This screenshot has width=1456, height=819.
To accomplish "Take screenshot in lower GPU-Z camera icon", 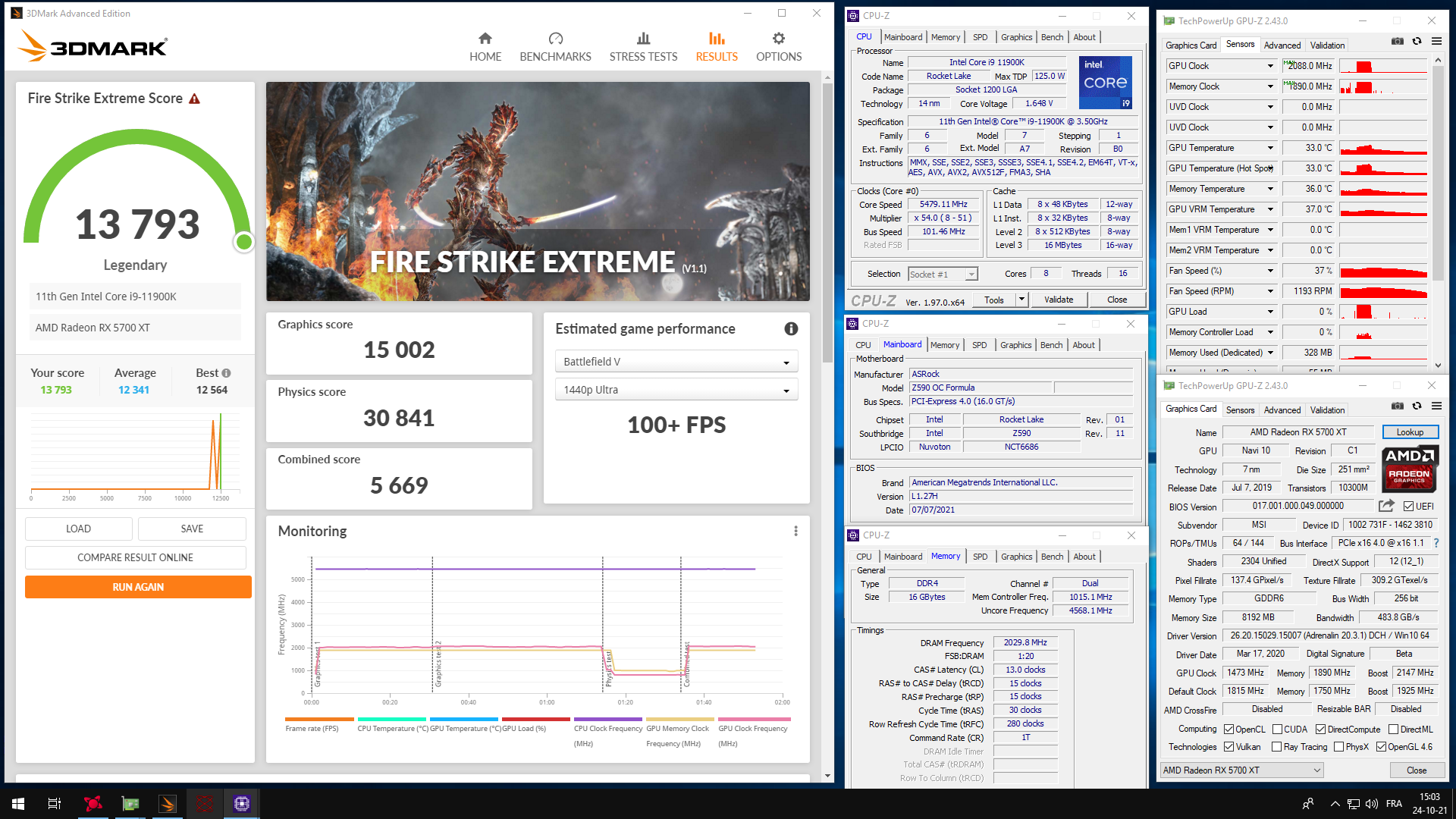I will pos(1398,406).
